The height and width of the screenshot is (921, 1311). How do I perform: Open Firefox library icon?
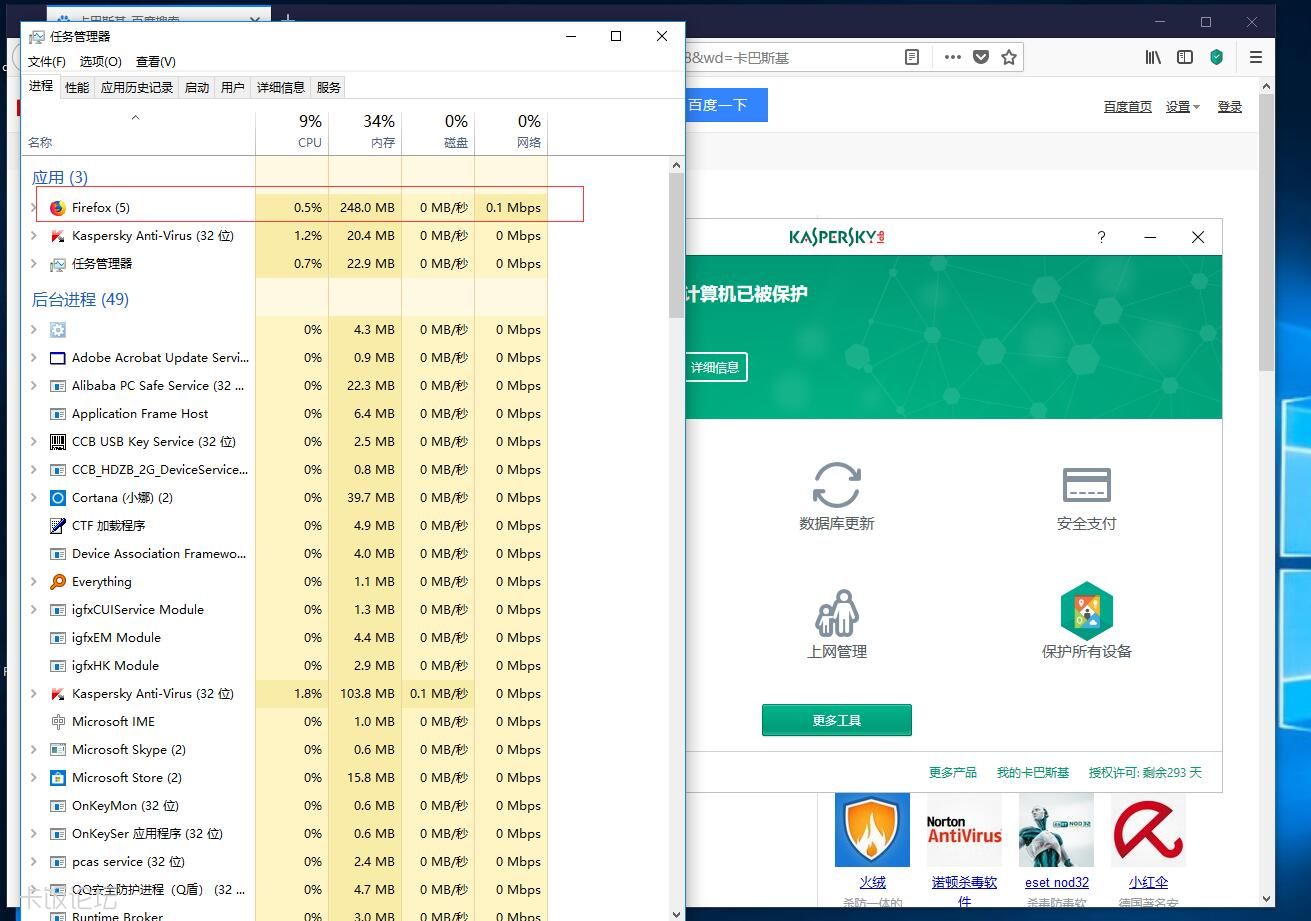coord(1153,57)
